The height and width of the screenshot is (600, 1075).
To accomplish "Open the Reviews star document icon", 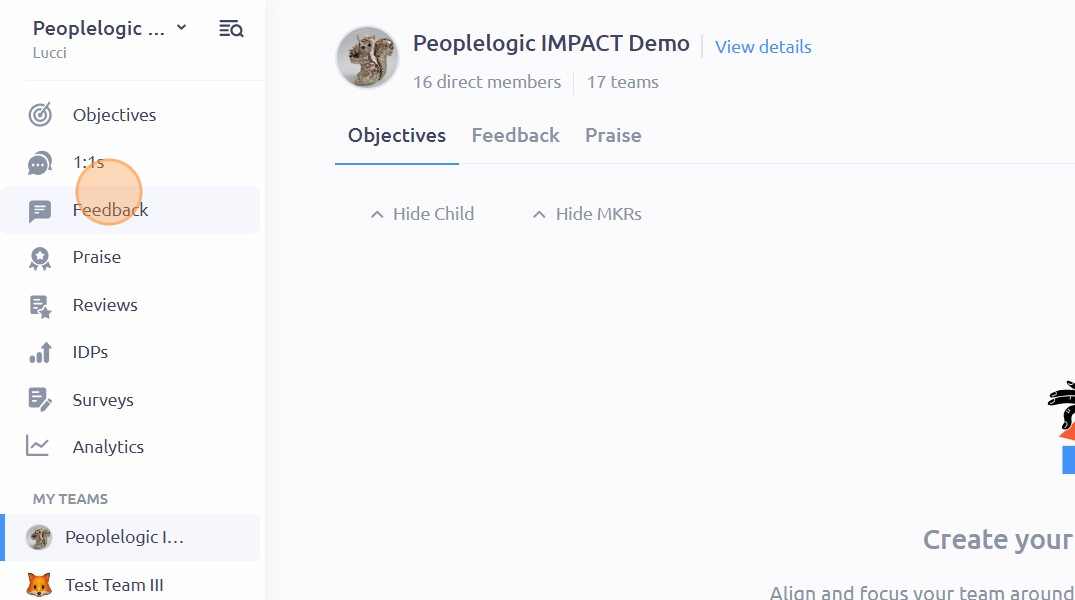I will (40, 306).
